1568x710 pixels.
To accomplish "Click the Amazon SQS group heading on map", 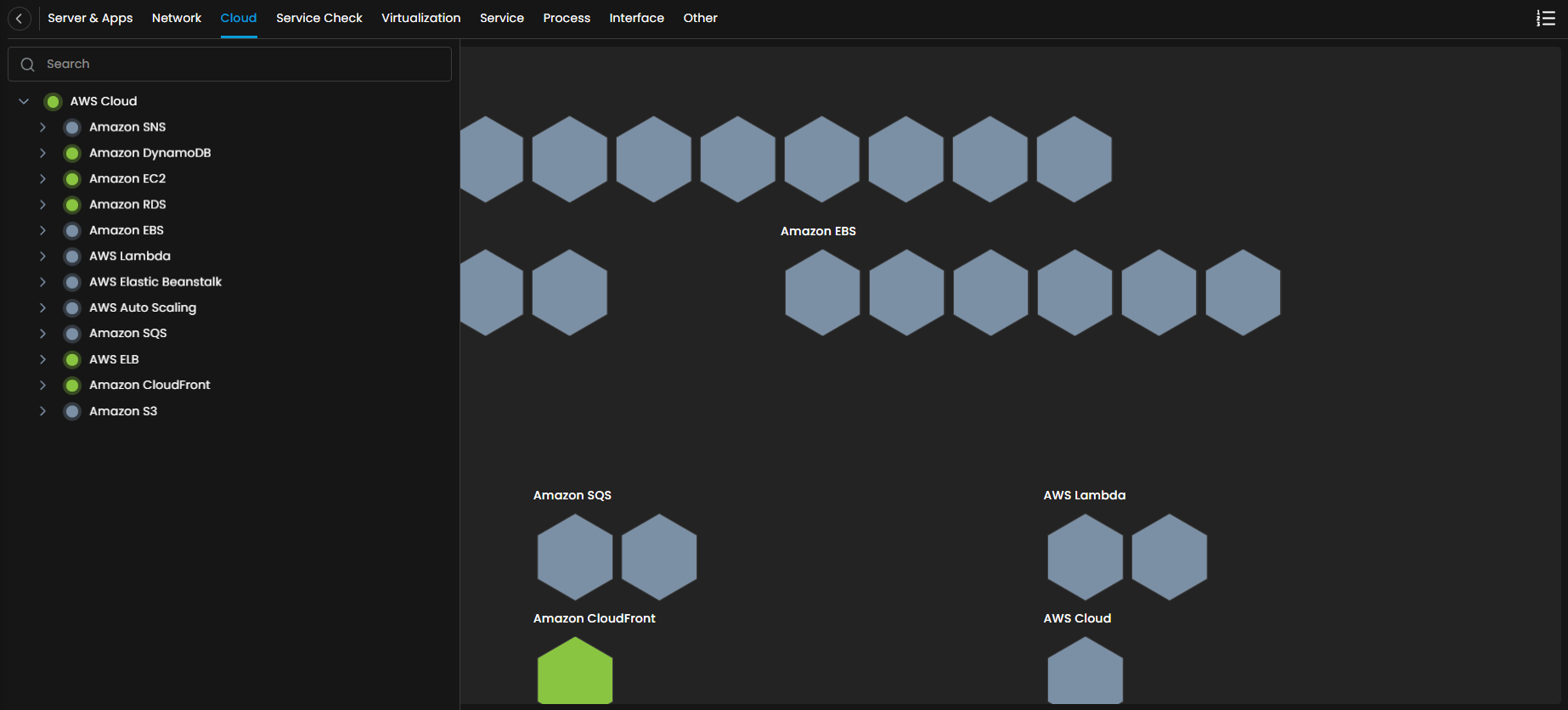I will click(x=572, y=495).
